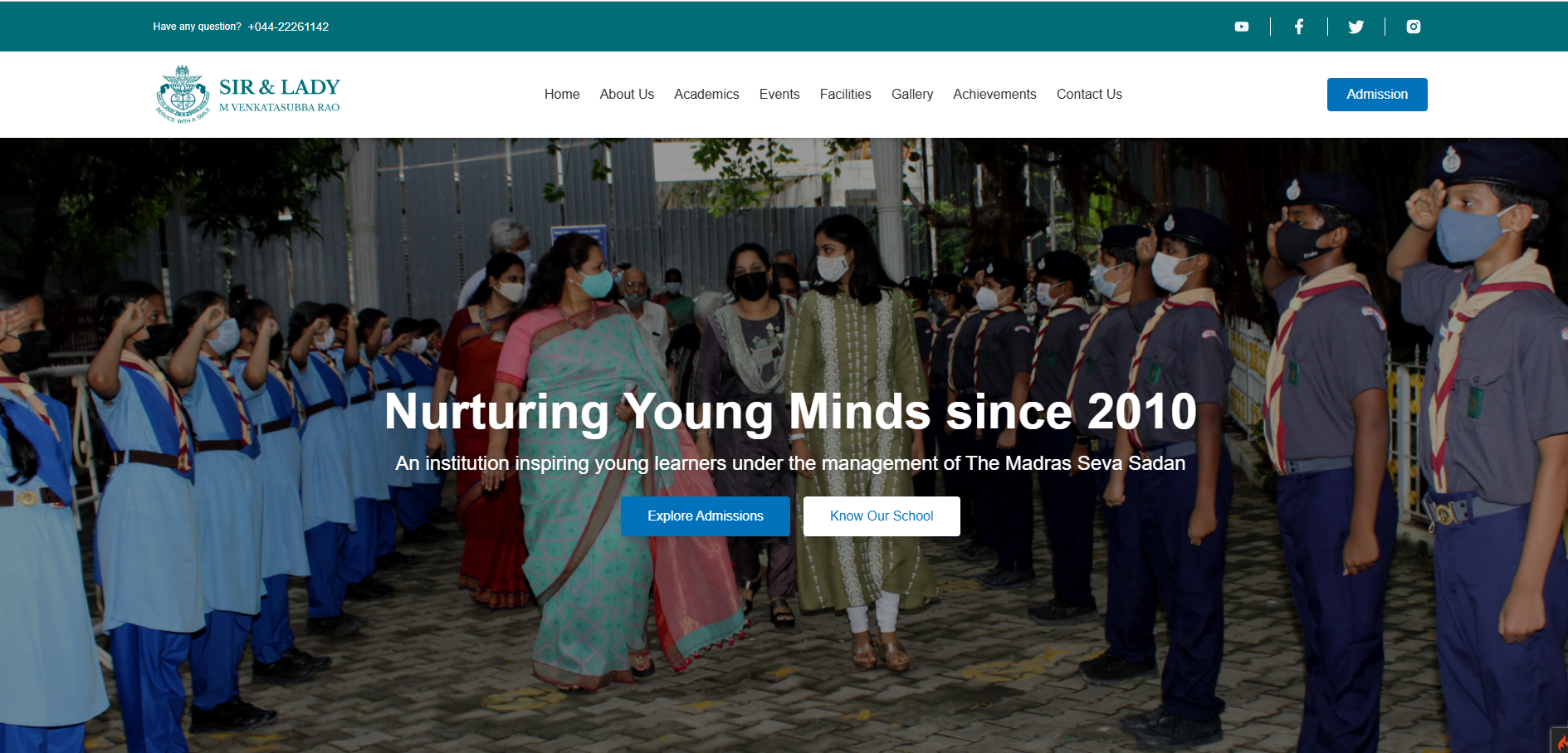The height and width of the screenshot is (753, 1568).
Task: Open the YouTube channel icon
Action: point(1241,27)
